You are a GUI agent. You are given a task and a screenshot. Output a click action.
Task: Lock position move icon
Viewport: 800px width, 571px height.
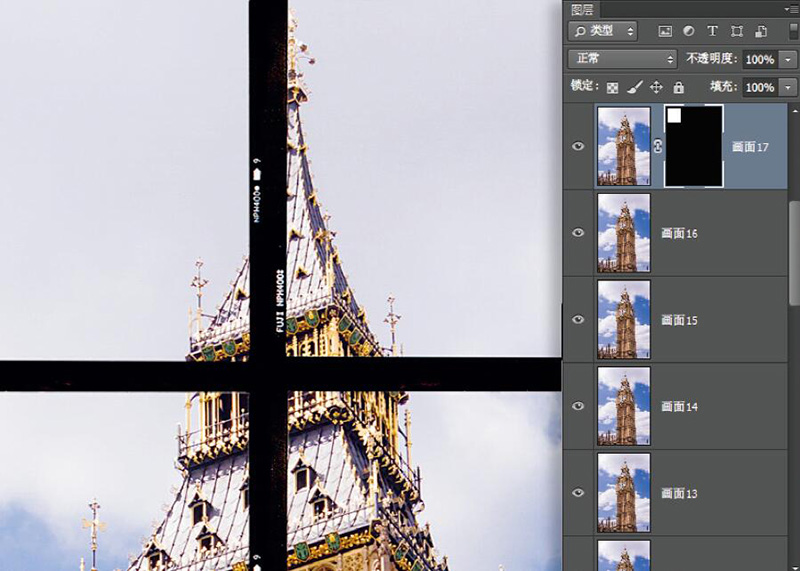pos(656,87)
